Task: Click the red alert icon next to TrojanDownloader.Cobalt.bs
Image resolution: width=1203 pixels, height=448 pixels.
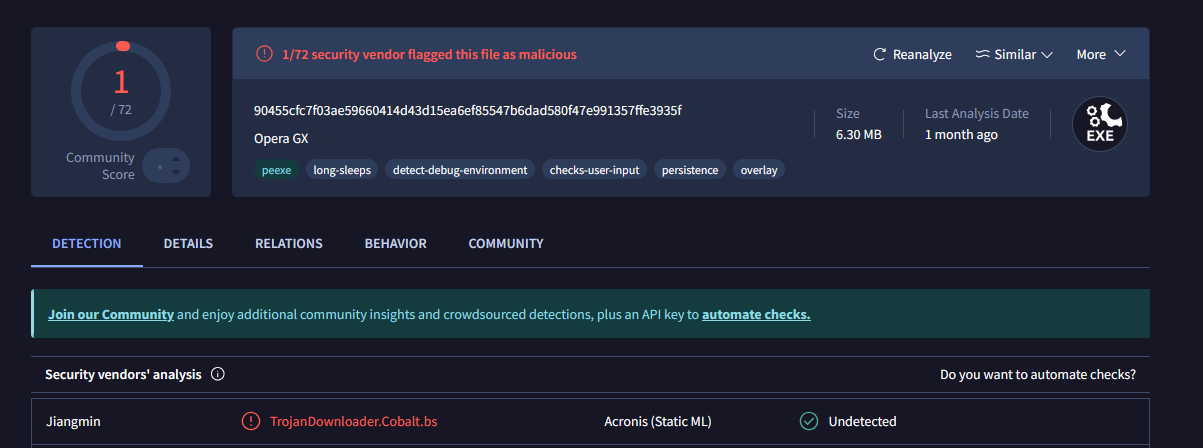Action: pyautogui.click(x=250, y=421)
